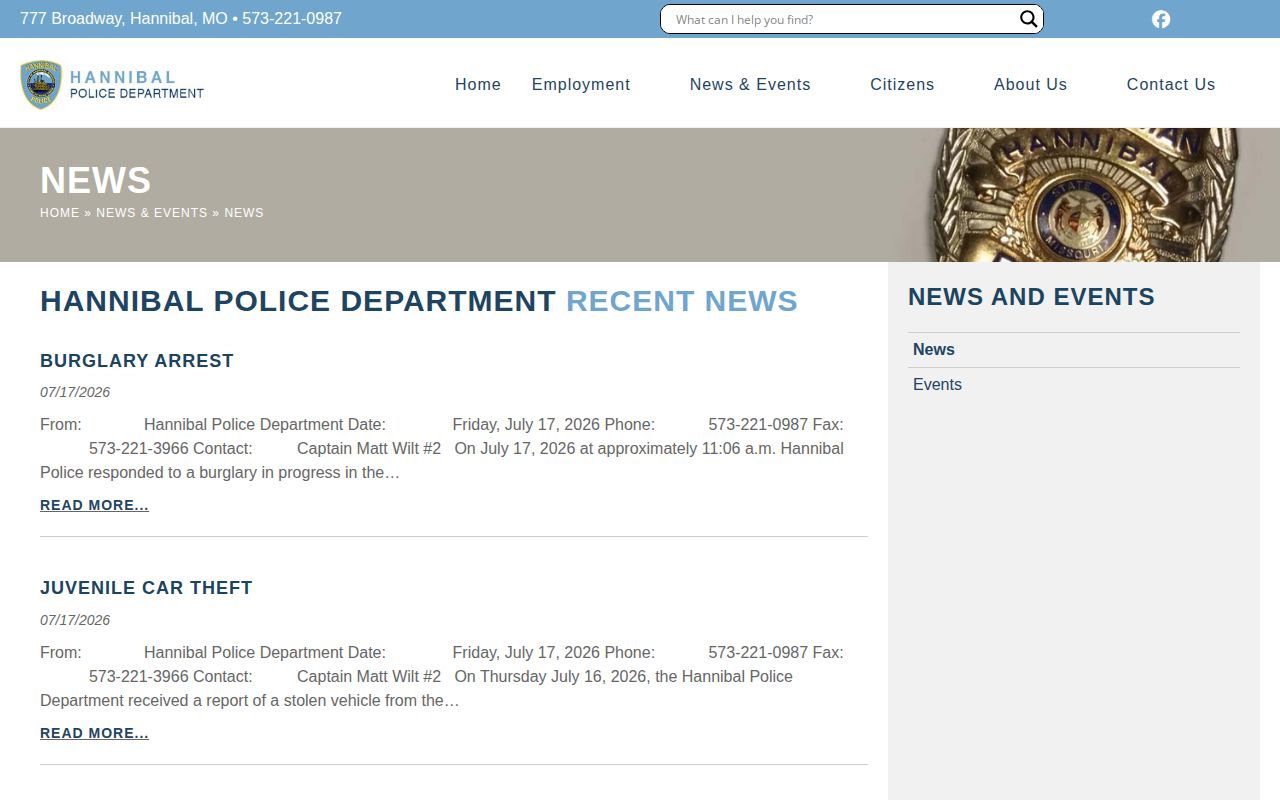Click the 07/17/2026 date under Burglary Arrest

pos(75,392)
